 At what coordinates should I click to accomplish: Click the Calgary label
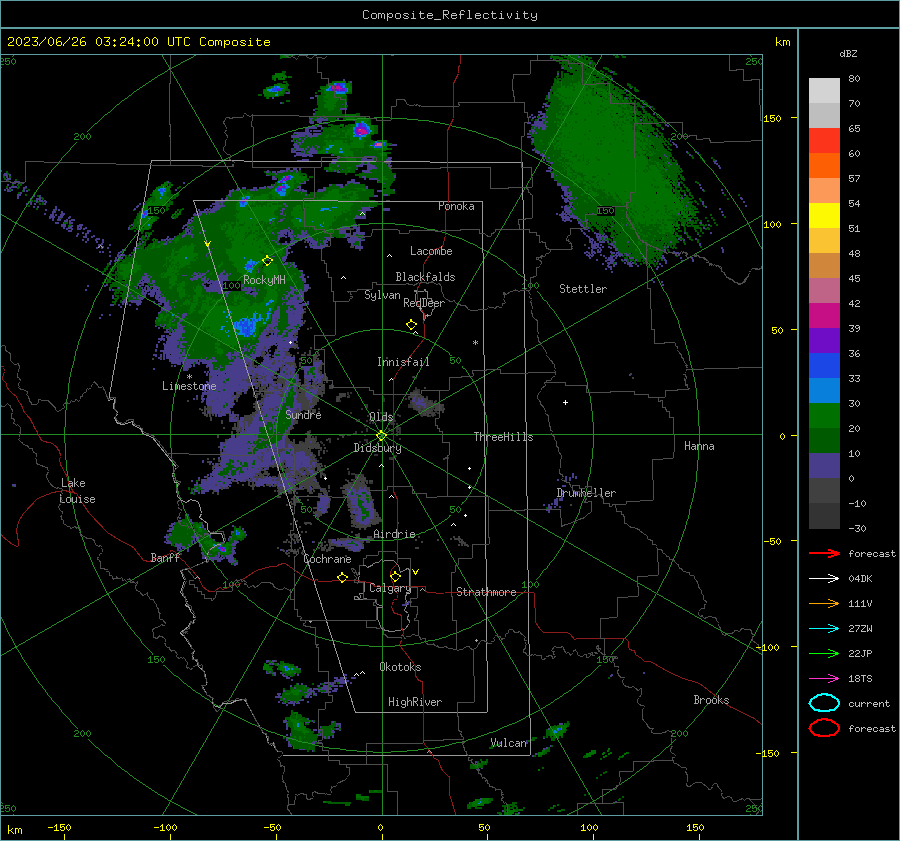(390, 588)
